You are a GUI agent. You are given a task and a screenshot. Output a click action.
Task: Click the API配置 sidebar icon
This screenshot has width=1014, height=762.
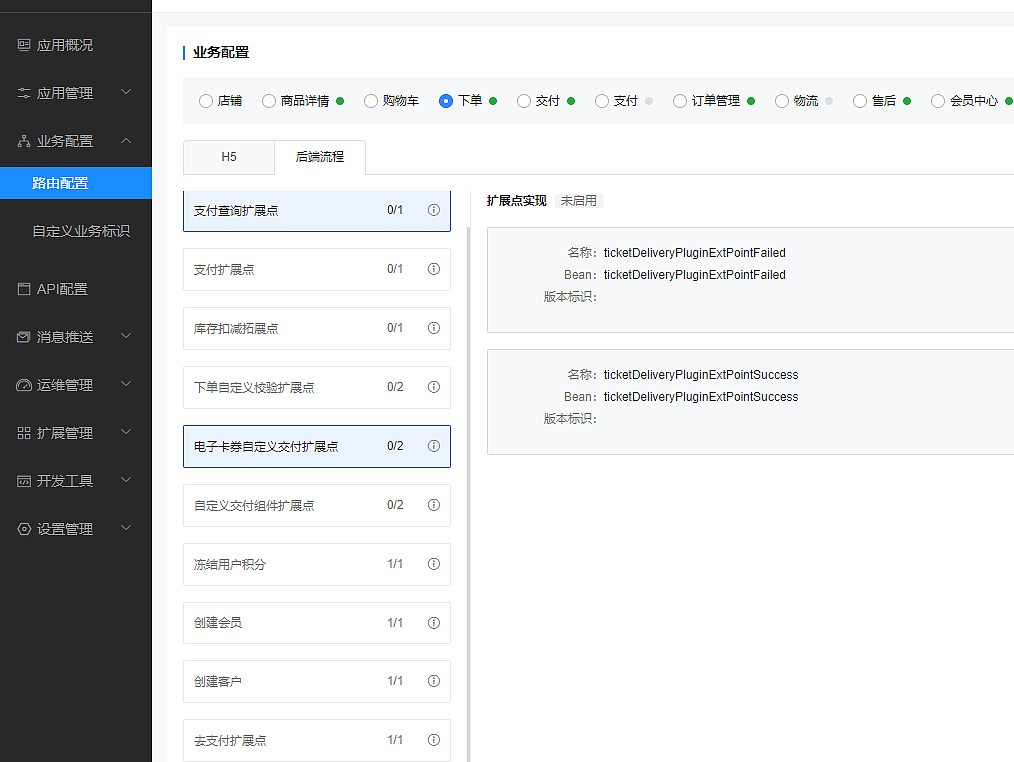point(24,289)
